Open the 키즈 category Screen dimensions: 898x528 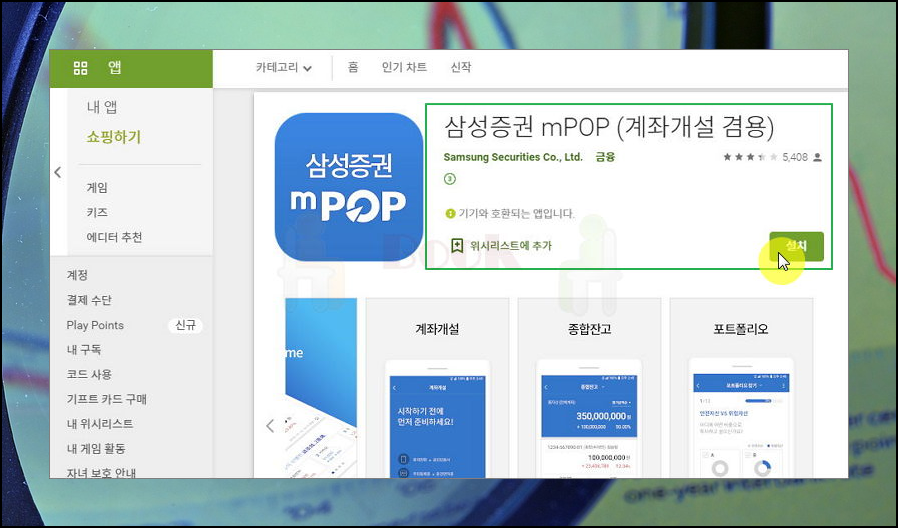tap(97, 212)
